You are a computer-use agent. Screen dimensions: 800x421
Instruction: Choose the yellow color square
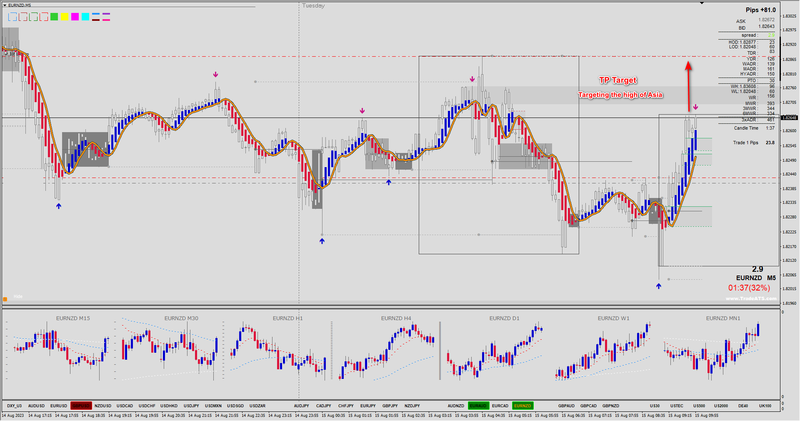click(x=65, y=17)
